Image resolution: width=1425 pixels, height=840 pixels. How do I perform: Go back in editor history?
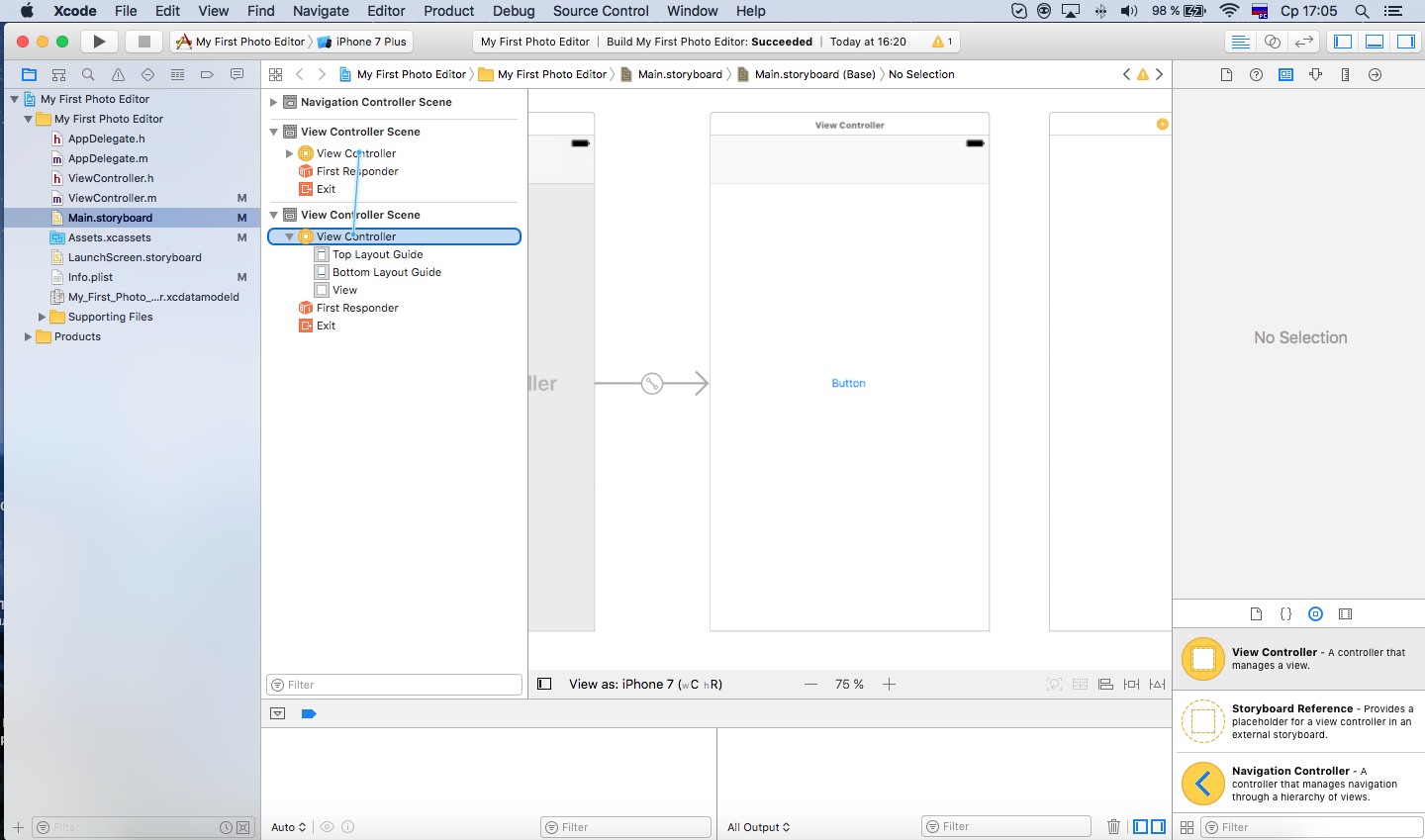coord(299,74)
